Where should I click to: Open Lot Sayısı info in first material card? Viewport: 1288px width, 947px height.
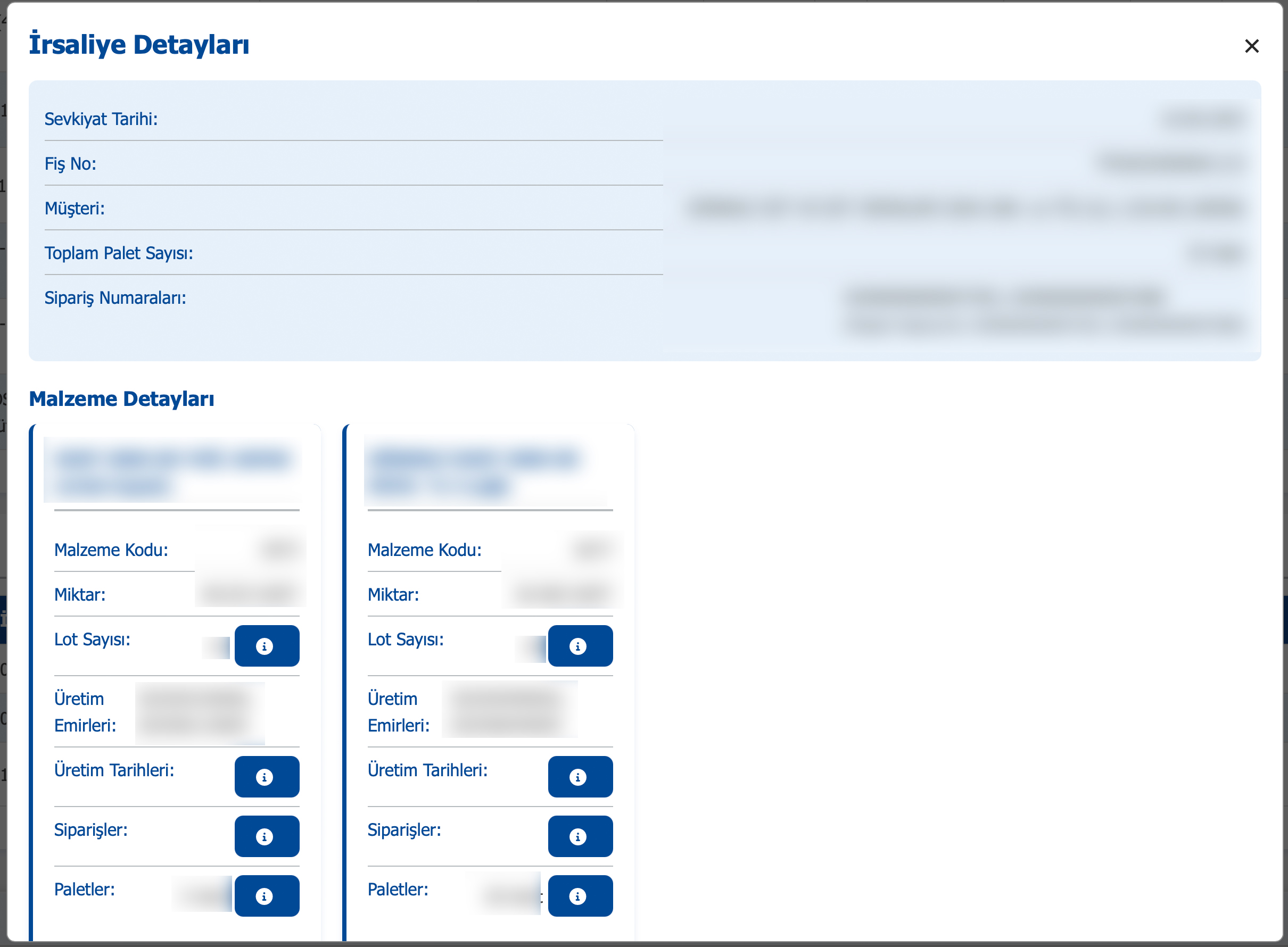click(267, 646)
